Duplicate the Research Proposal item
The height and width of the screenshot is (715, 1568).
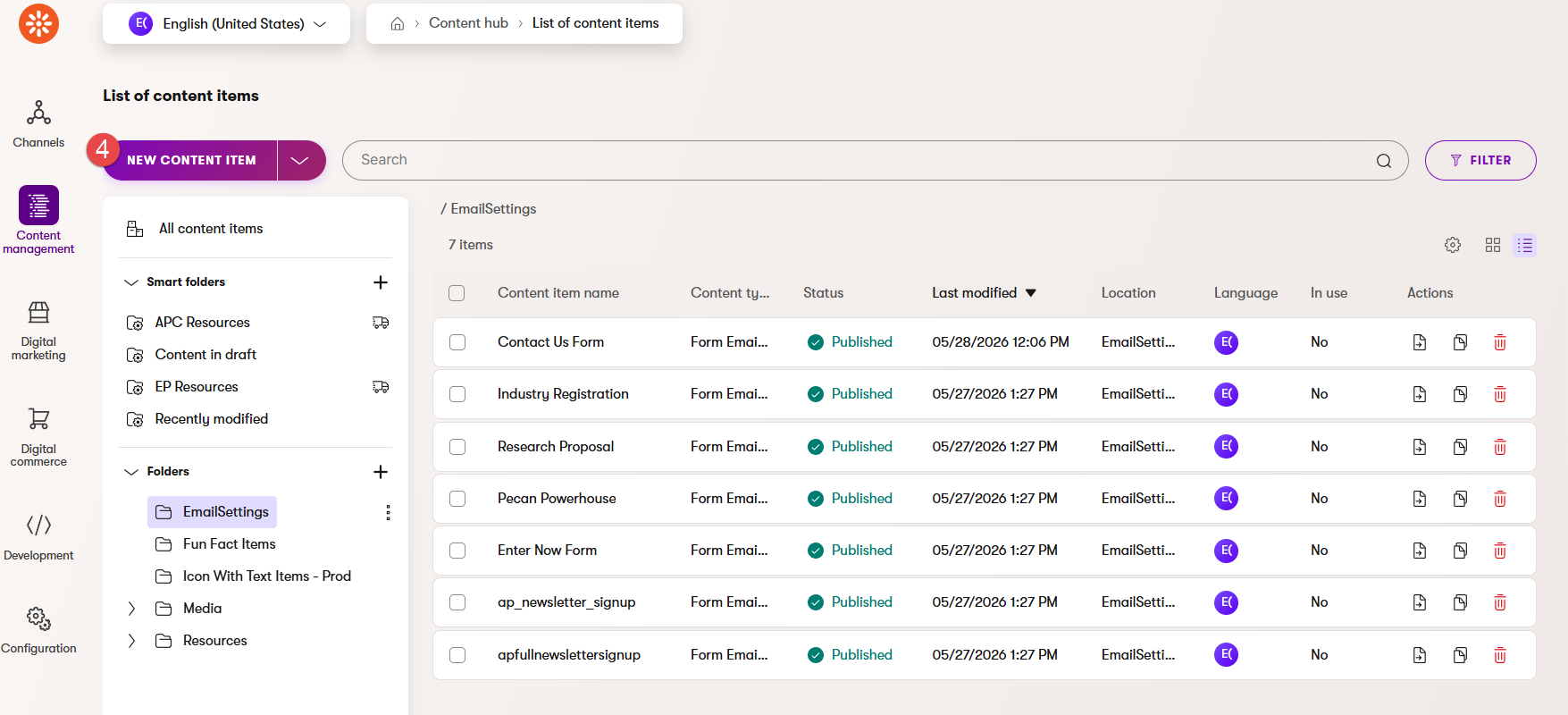pyautogui.click(x=1460, y=447)
